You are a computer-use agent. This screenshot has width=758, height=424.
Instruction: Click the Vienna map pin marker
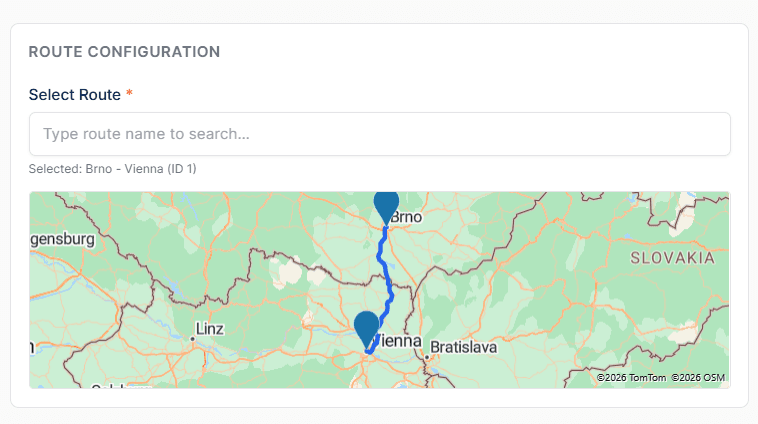click(366, 328)
